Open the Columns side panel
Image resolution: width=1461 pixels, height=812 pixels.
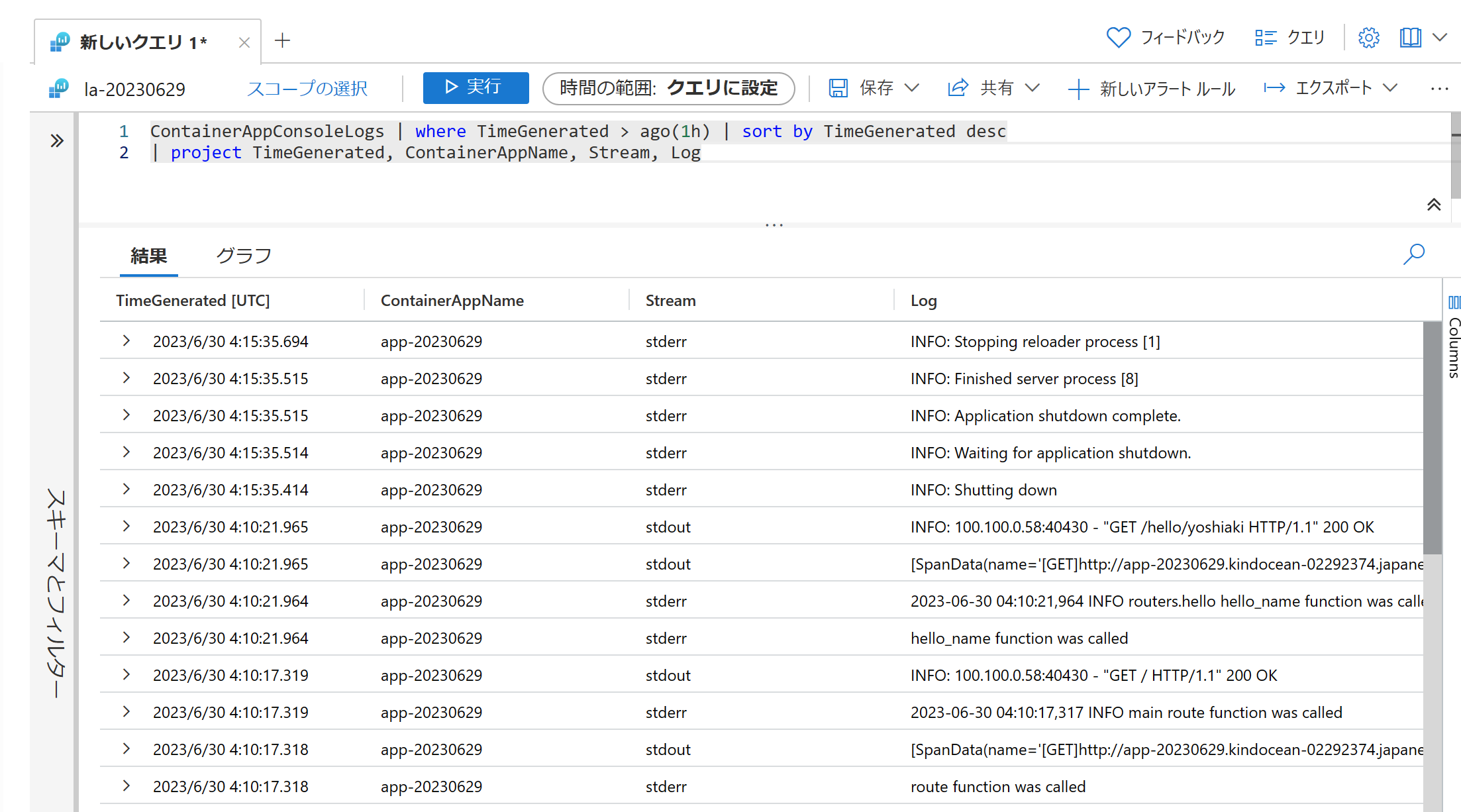pos(1454,338)
